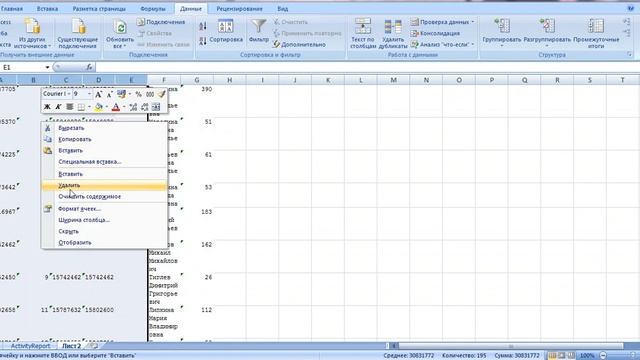640x360 pixels.
Task: Expand Анализ "что-если" dropdown
Action: click(473, 44)
